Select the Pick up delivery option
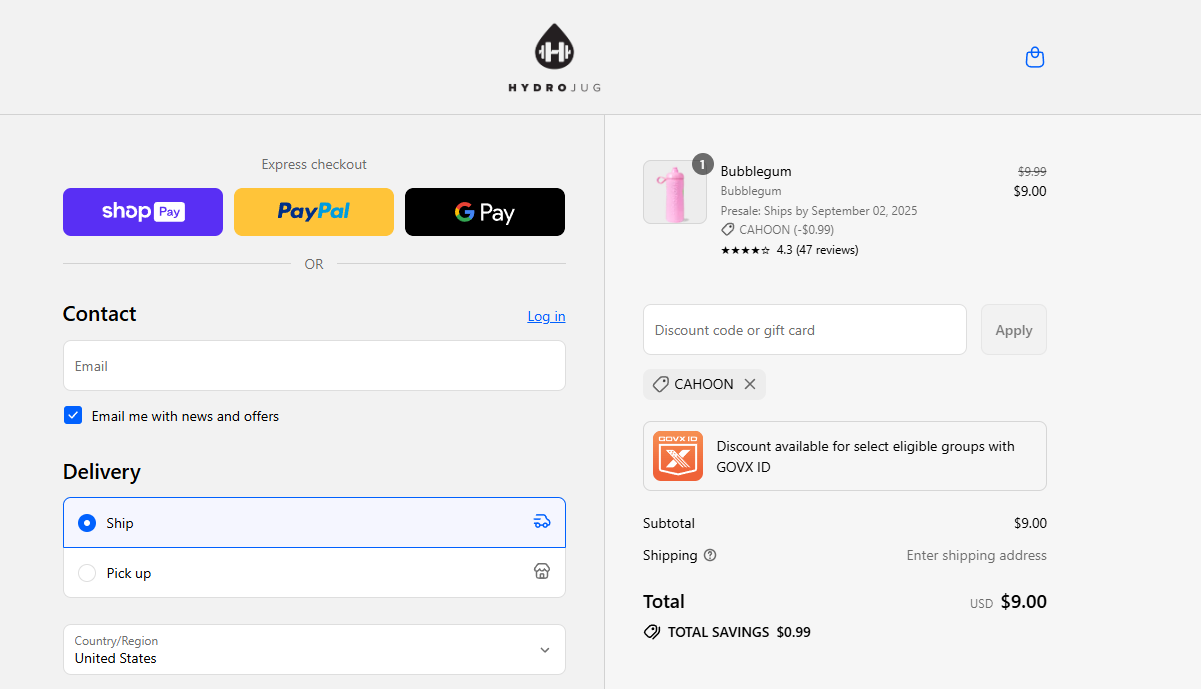 pos(314,573)
